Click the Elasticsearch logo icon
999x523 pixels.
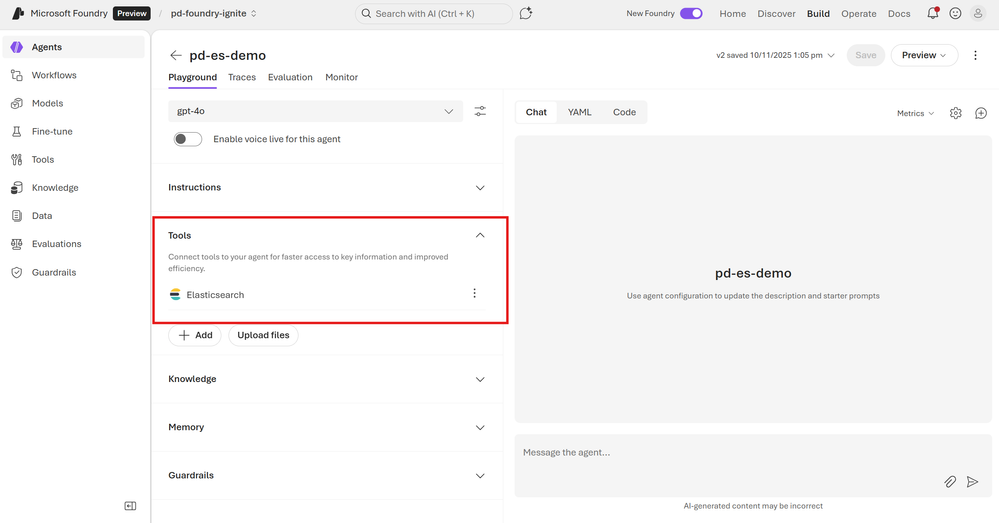pyautogui.click(x=175, y=295)
